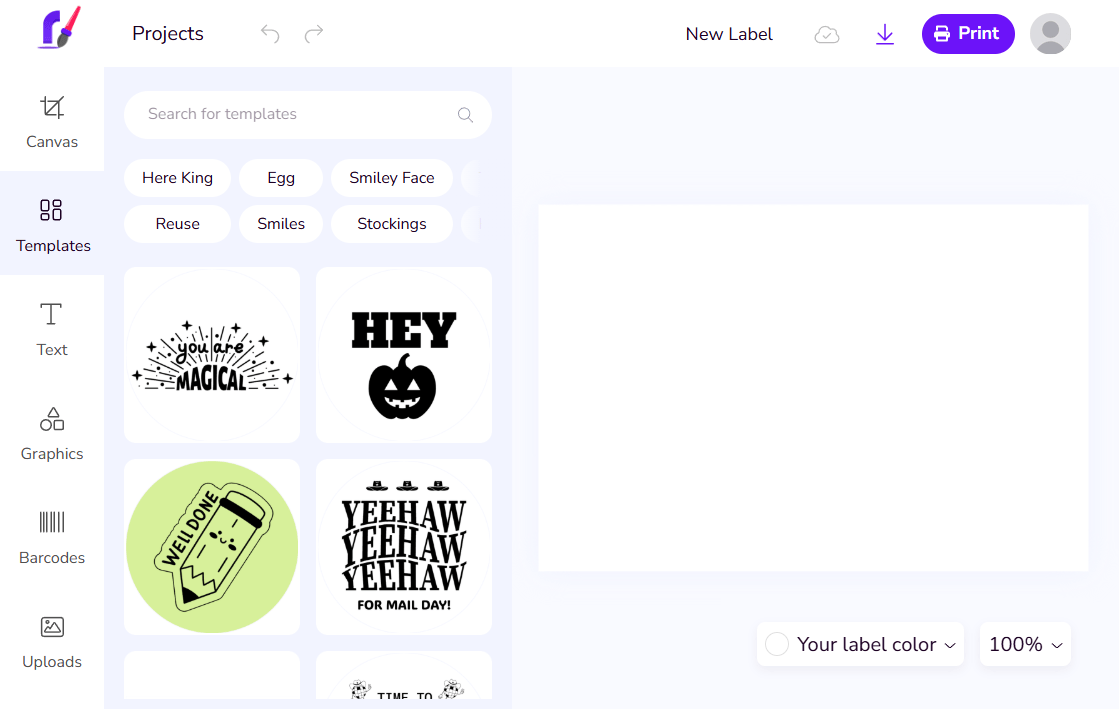Open the 100% zoom level dropdown
This screenshot has width=1119, height=709.
[x=1025, y=645]
